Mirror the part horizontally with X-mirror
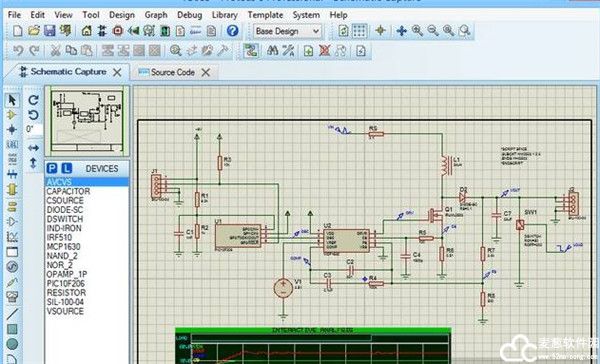The width and height of the screenshot is (600, 364). pyautogui.click(x=34, y=148)
